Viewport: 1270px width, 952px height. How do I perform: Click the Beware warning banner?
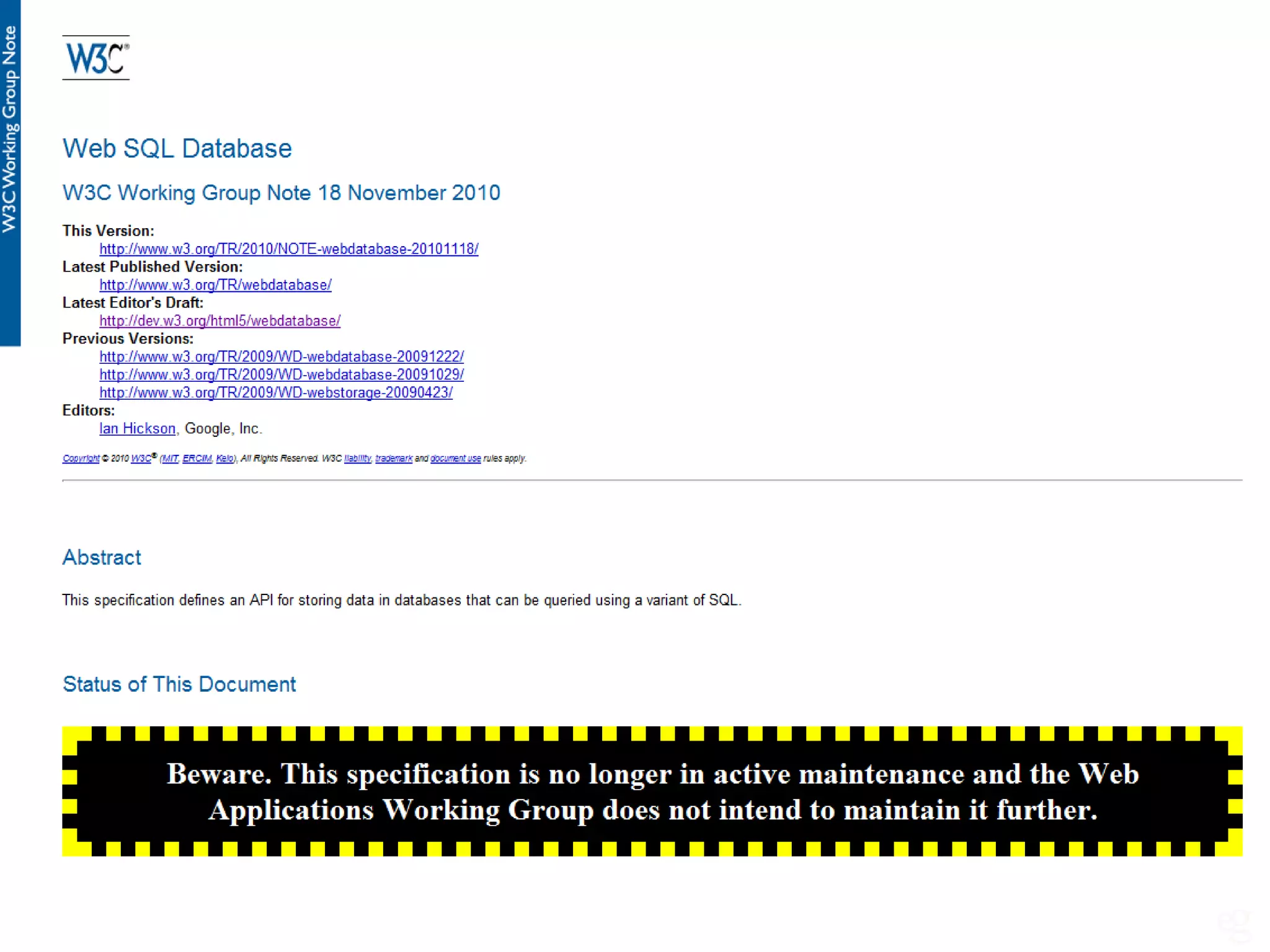[x=652, y=791]
